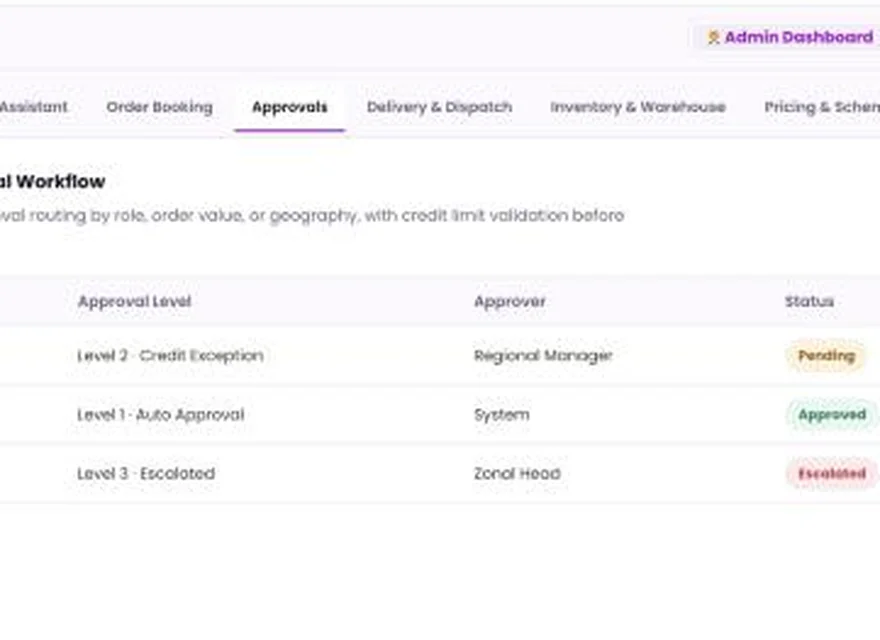
Task: Select the Level 1 - Auto Approval row
Action: pos(440,415)
